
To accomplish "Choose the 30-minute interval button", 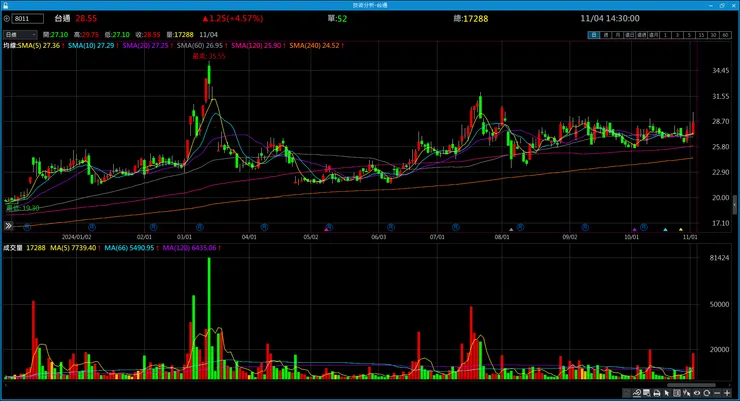I will [714, 35].
